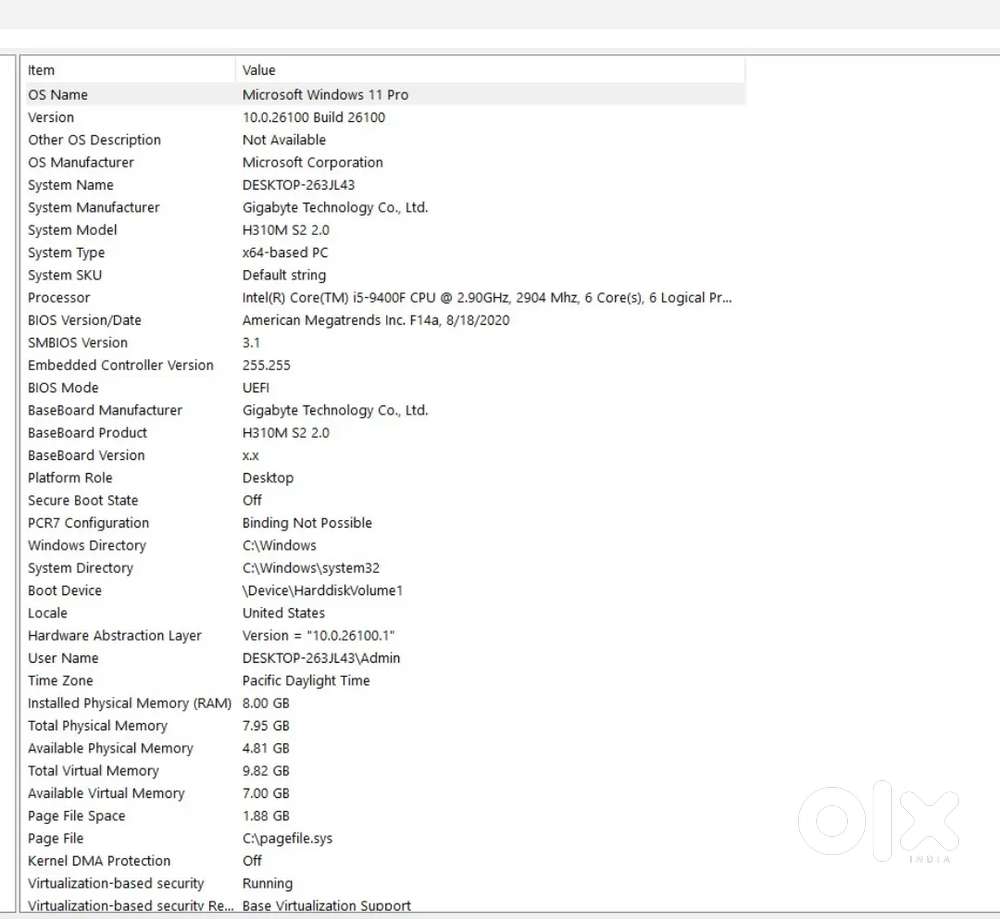The height and width of the screenshot is (919, 1000).
Task: Select the Page File Space row
Action: (77, 816)
